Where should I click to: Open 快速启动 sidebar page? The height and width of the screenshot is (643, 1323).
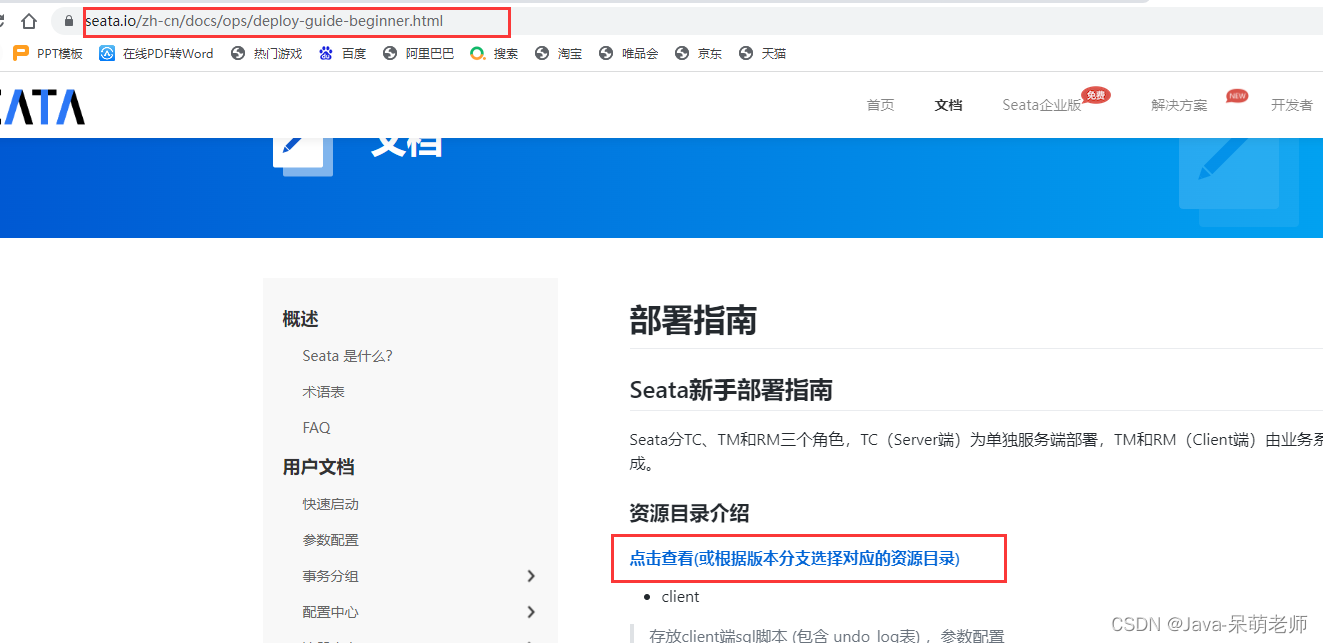331,504
